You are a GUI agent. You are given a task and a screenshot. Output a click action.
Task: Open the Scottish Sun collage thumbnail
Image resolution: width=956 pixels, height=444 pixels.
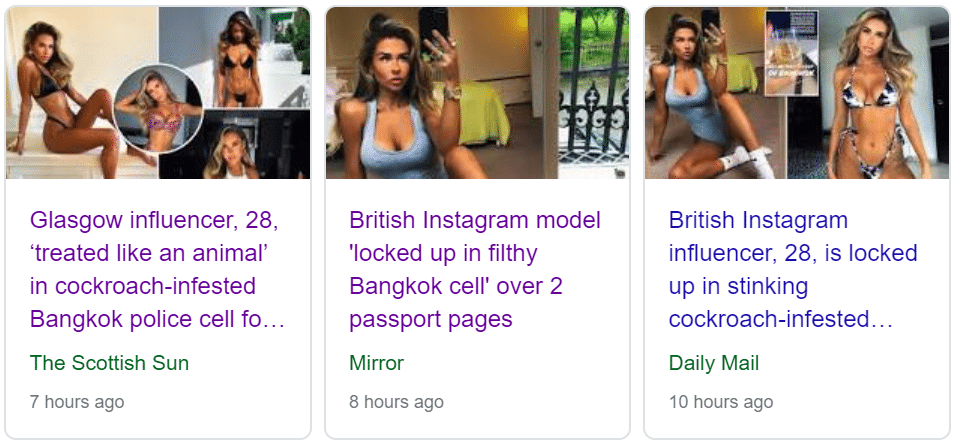pos(158,93)
